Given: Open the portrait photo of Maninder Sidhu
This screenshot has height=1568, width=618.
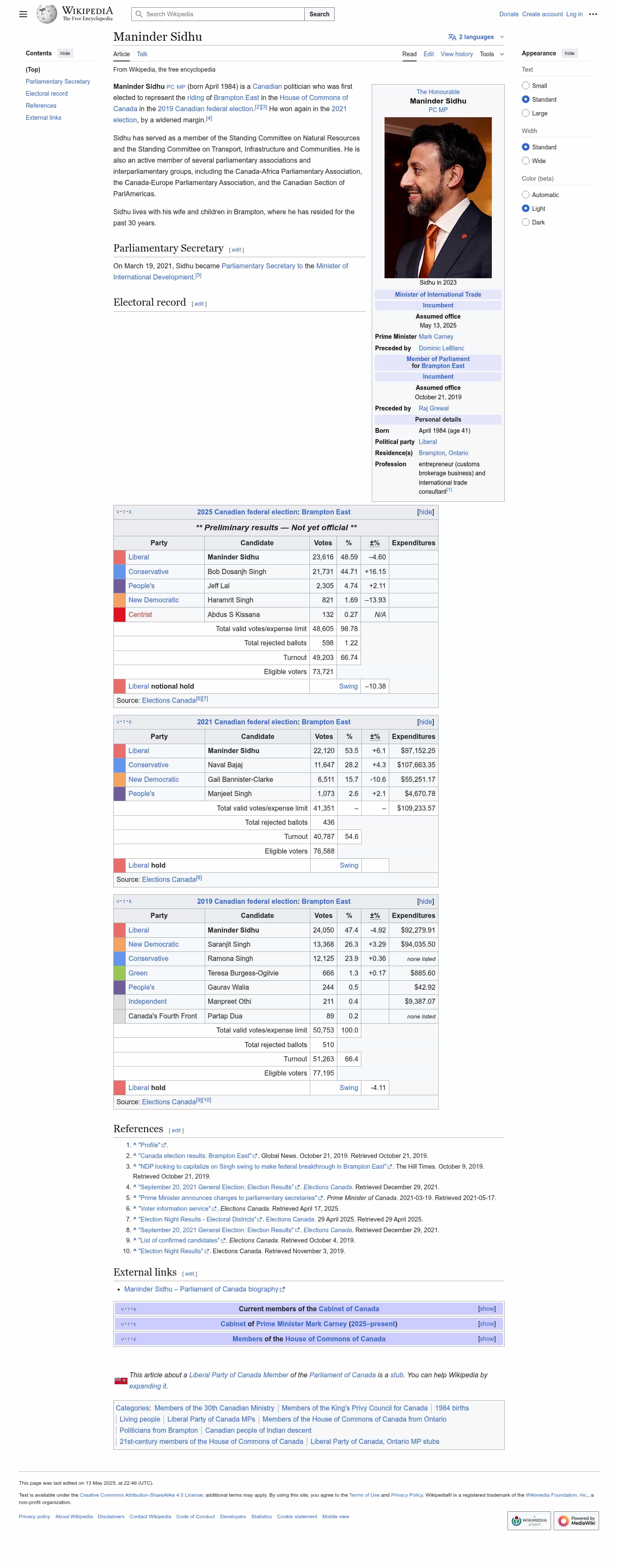Looking at the screenshot, I should tap(437, 197).
